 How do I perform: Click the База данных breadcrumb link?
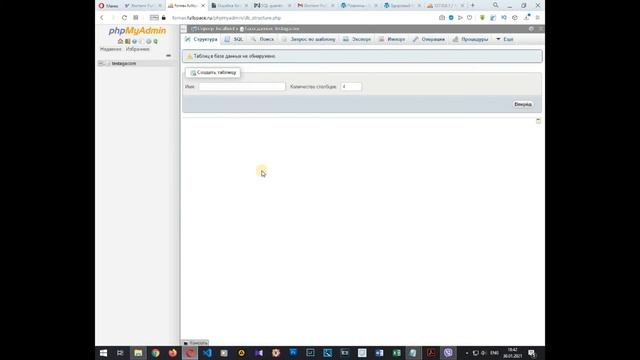[270, 29]
